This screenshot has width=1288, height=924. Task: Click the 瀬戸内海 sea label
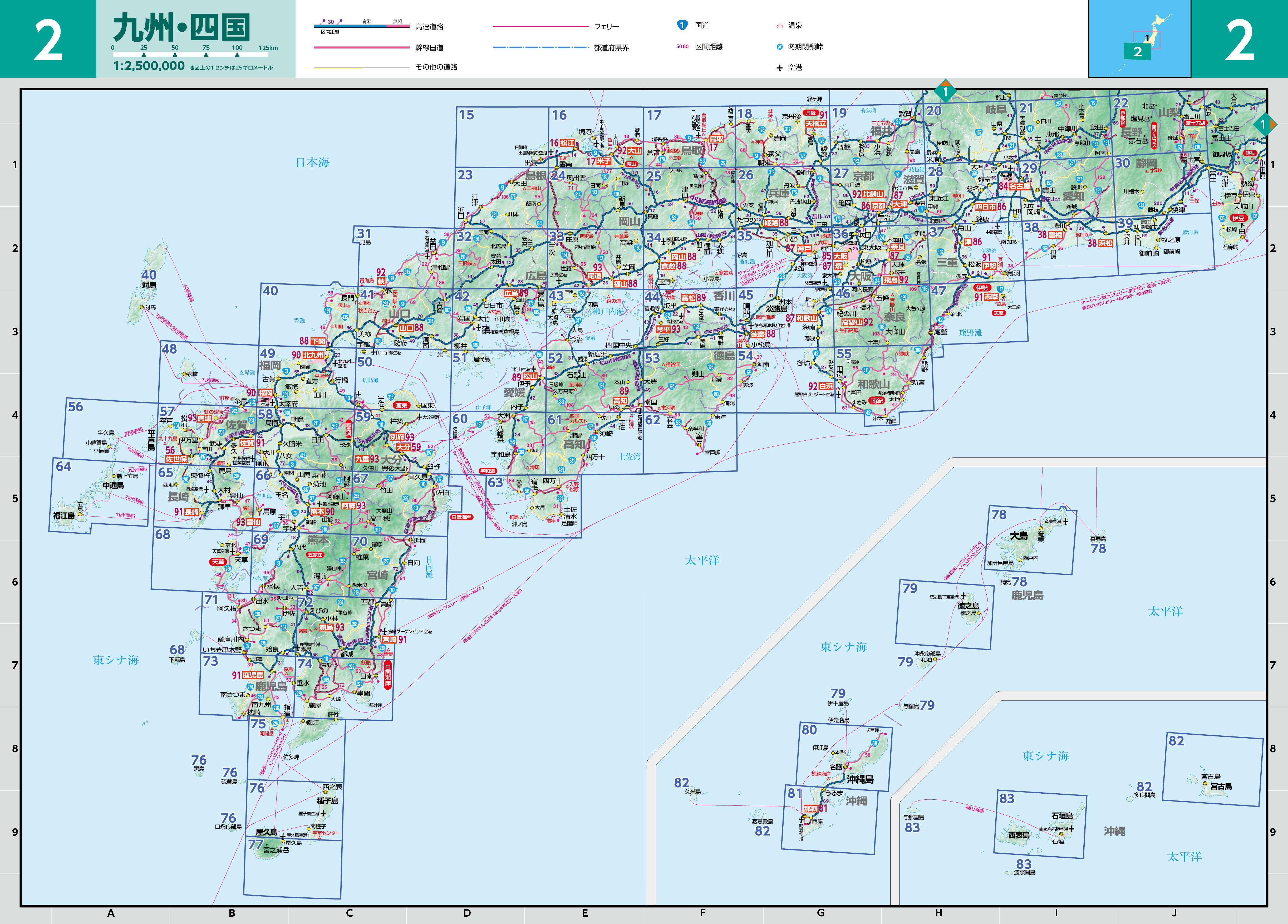click(608, 311)
